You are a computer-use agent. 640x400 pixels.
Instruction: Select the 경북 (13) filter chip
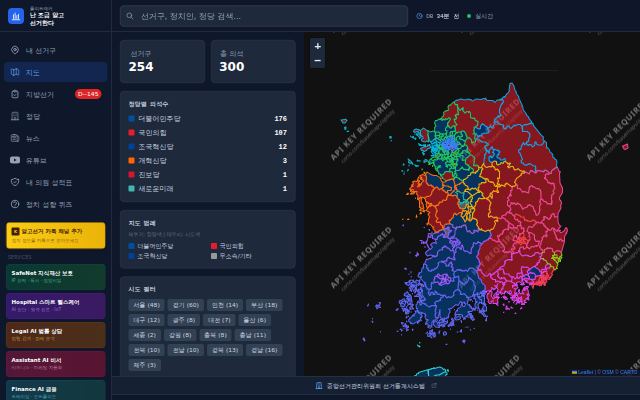[x=225, y=350]
